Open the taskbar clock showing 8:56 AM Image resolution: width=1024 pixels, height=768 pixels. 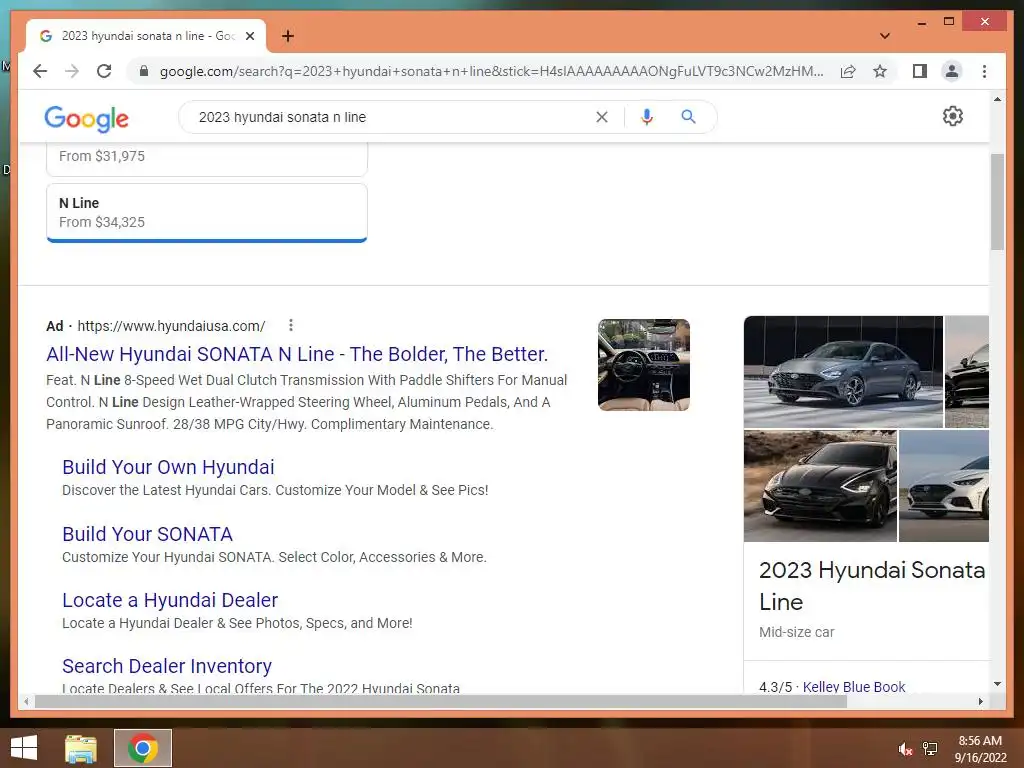click(x=980, y=749)
